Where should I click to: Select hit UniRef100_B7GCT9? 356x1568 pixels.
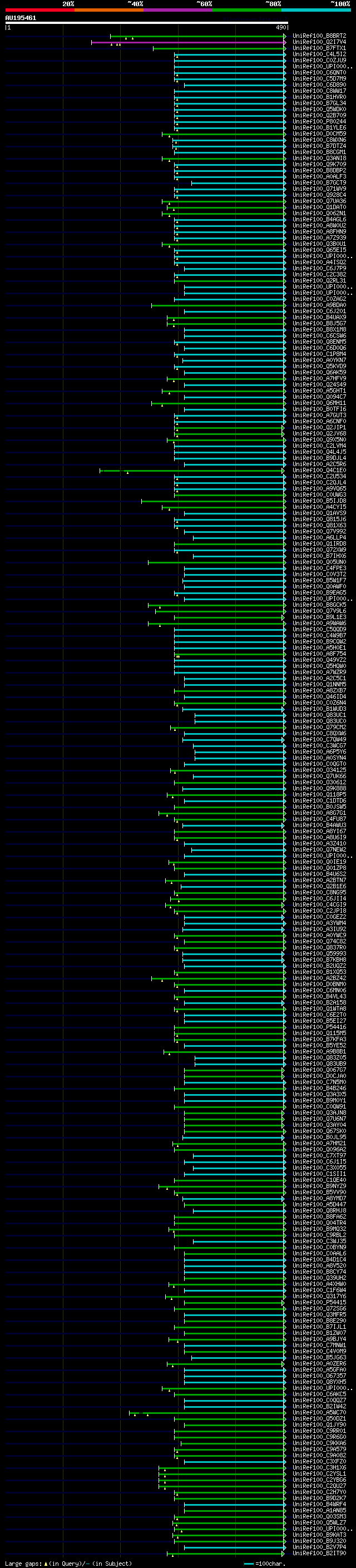(319, 182)
